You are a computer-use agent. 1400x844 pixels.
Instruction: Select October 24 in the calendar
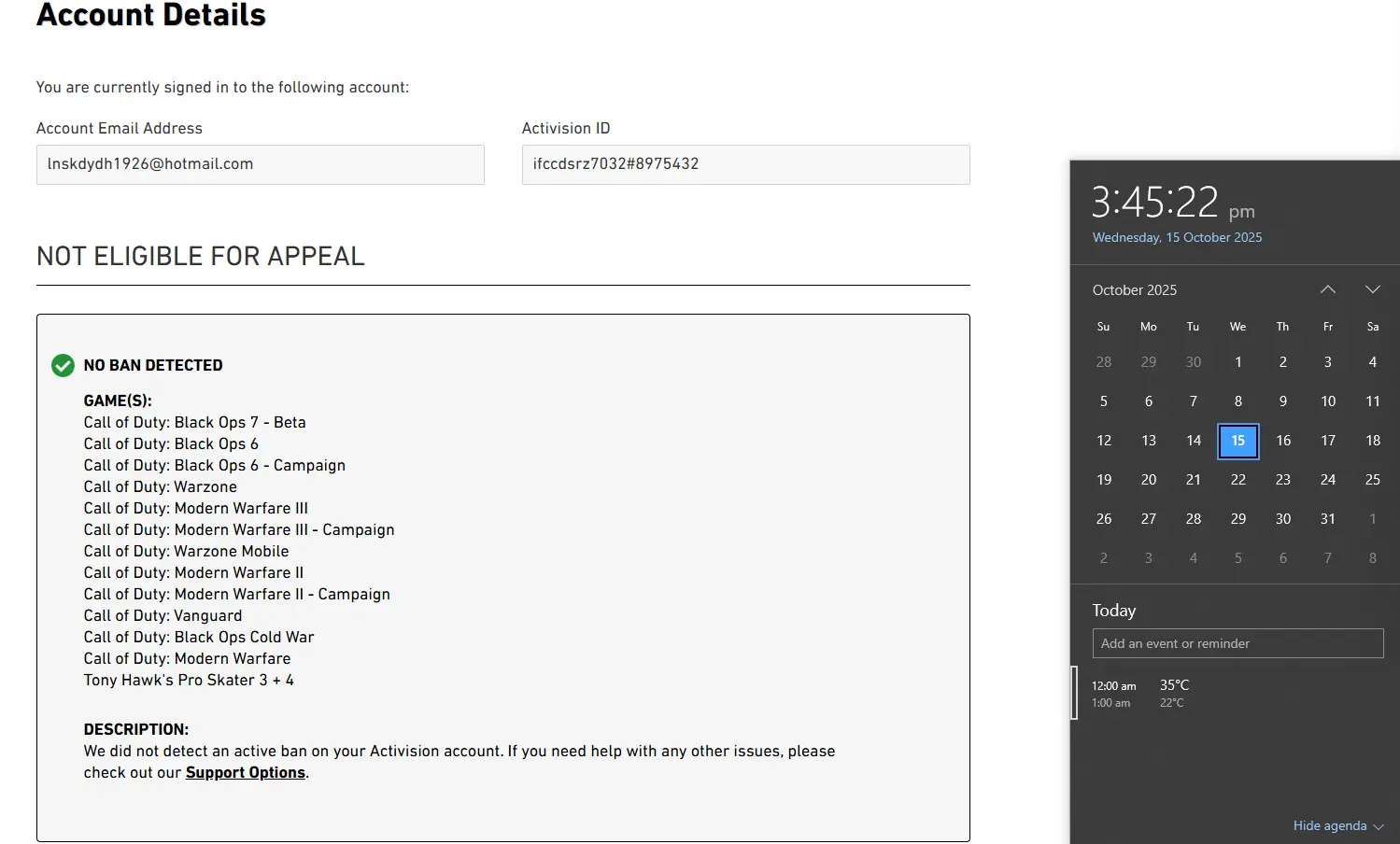click(1328, 480)
